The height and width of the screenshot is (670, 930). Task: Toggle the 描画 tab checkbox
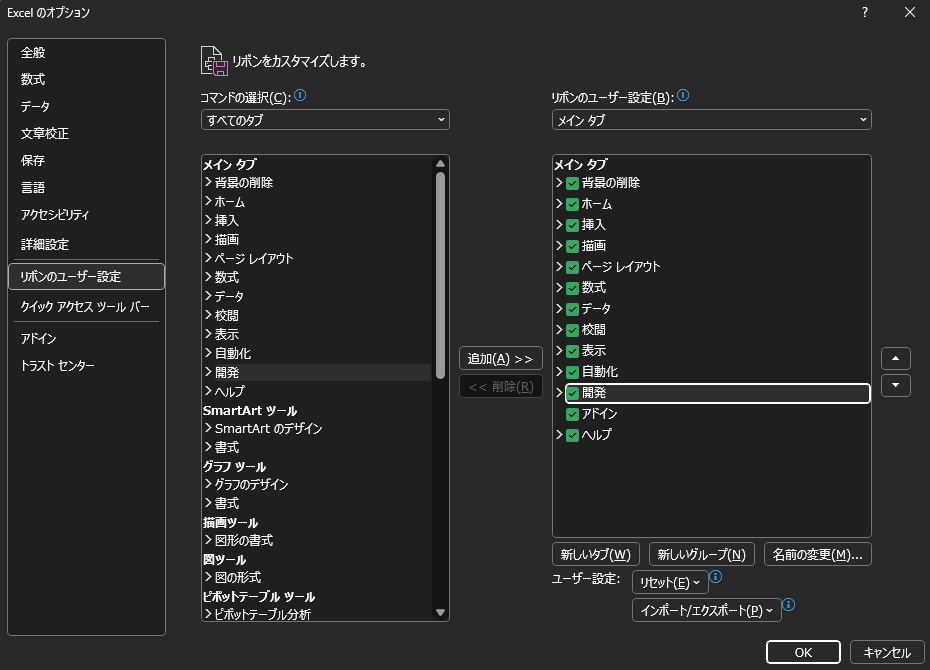572,246
